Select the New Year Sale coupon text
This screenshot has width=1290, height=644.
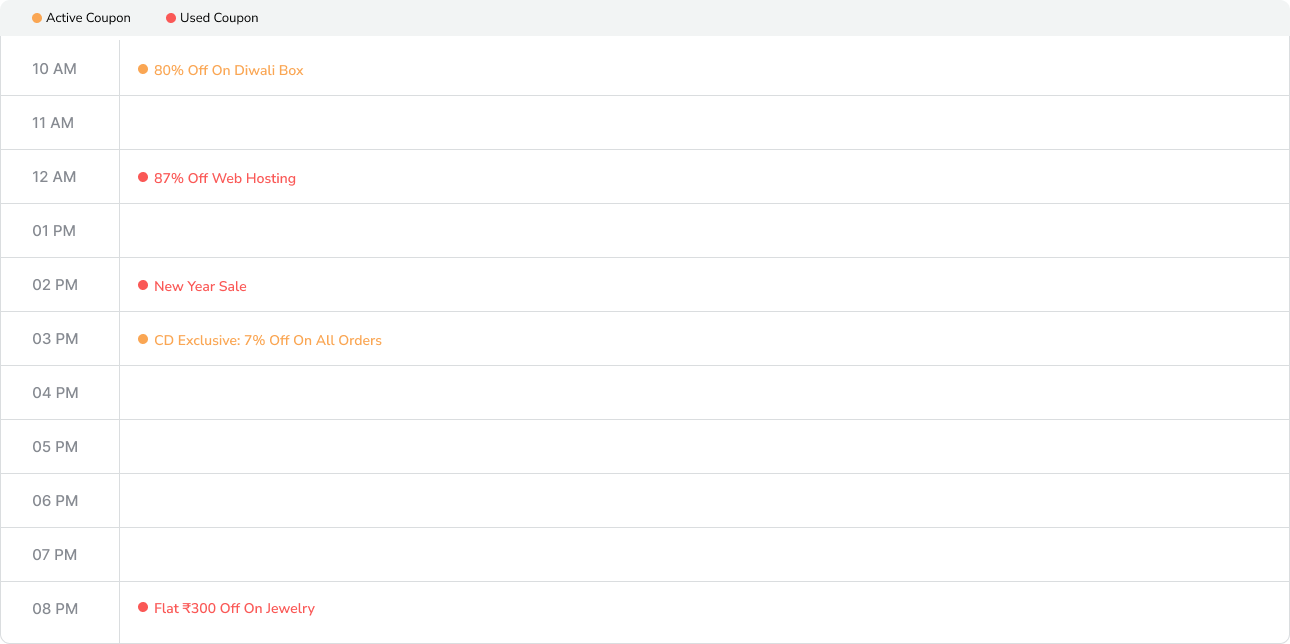coord(200,286)
